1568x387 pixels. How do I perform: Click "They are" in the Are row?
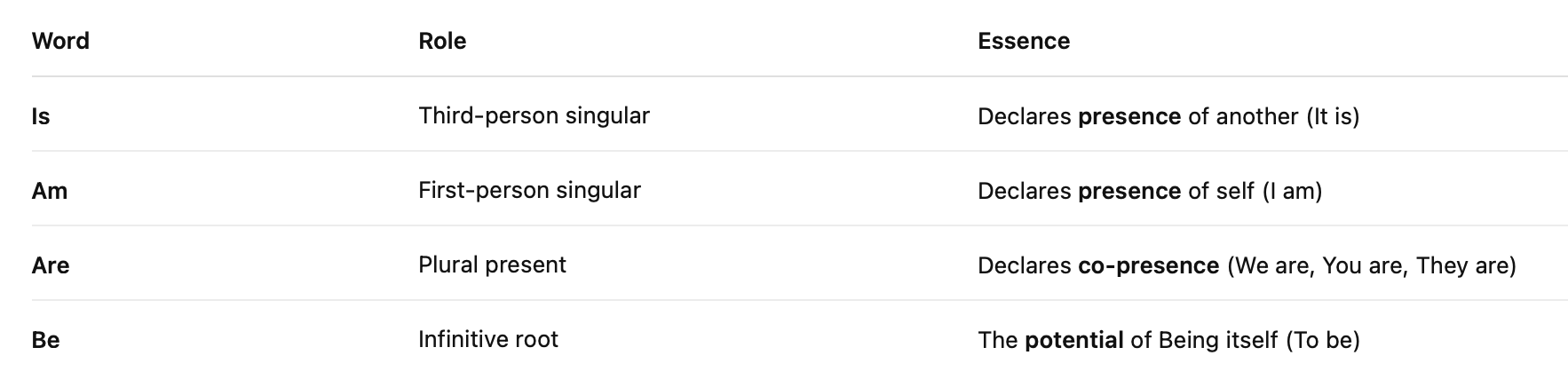click(1465, 265)
